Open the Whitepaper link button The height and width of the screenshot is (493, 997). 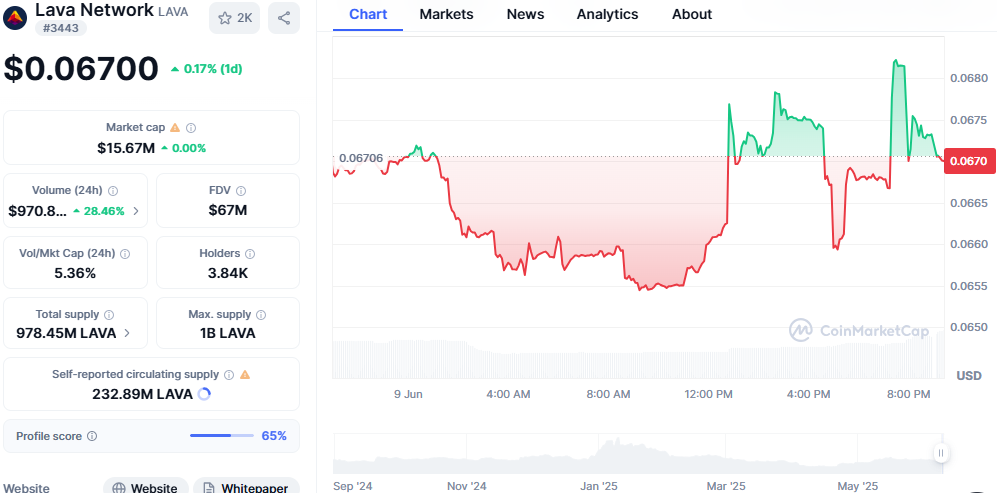[x=246, y=488]
